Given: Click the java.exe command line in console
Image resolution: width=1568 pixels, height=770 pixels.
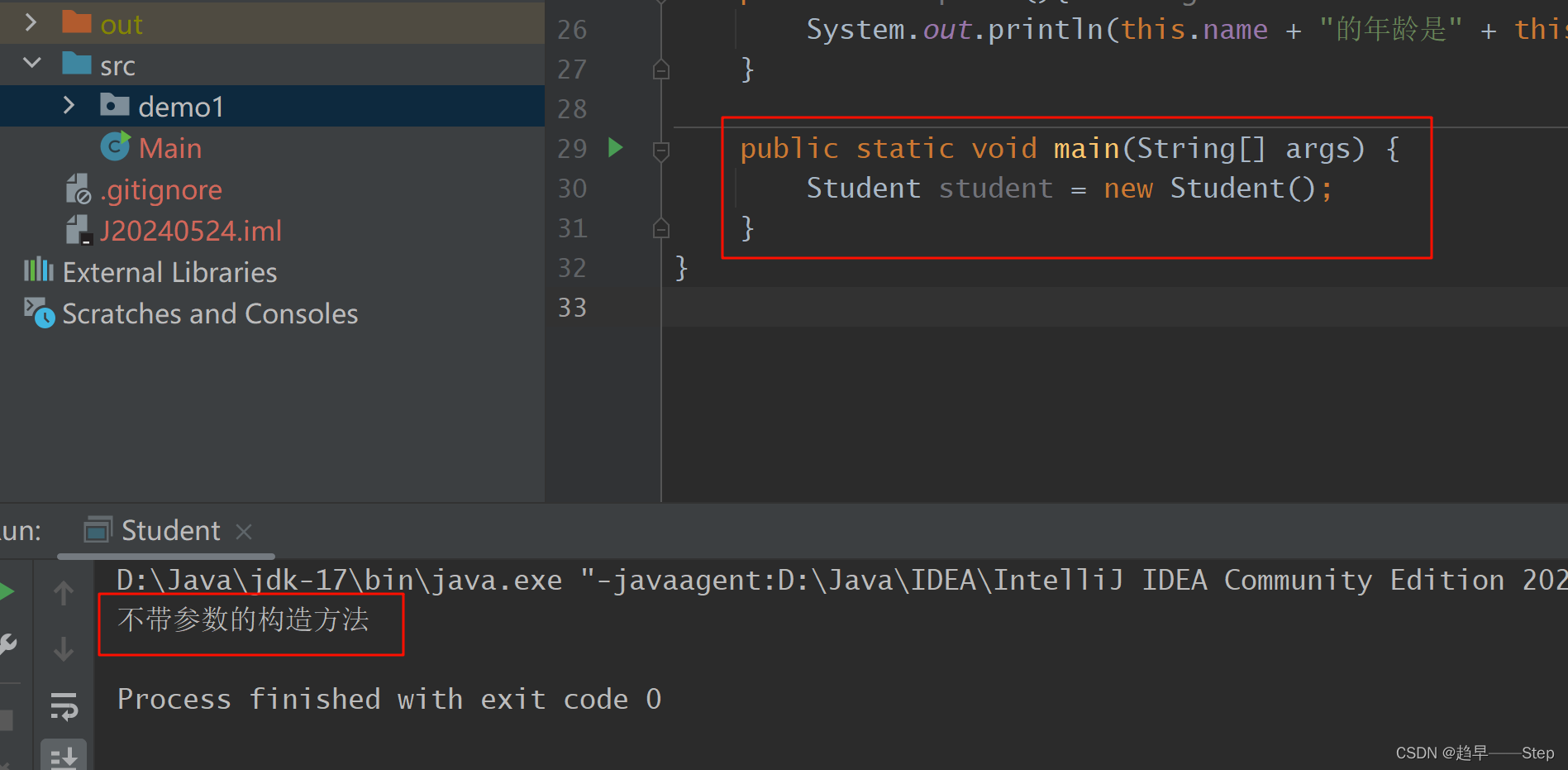Looking at the screenshot, I should (x=841, y=581).
